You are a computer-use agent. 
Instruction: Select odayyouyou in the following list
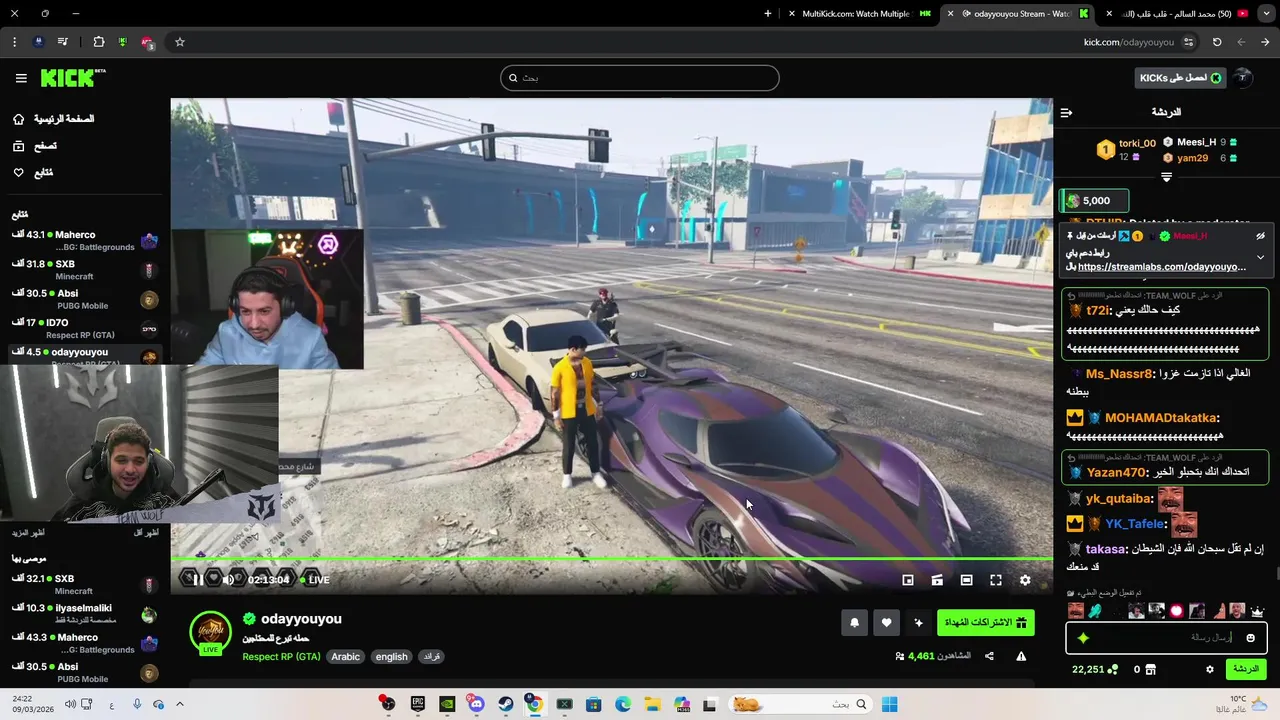[x=84, y=356]
